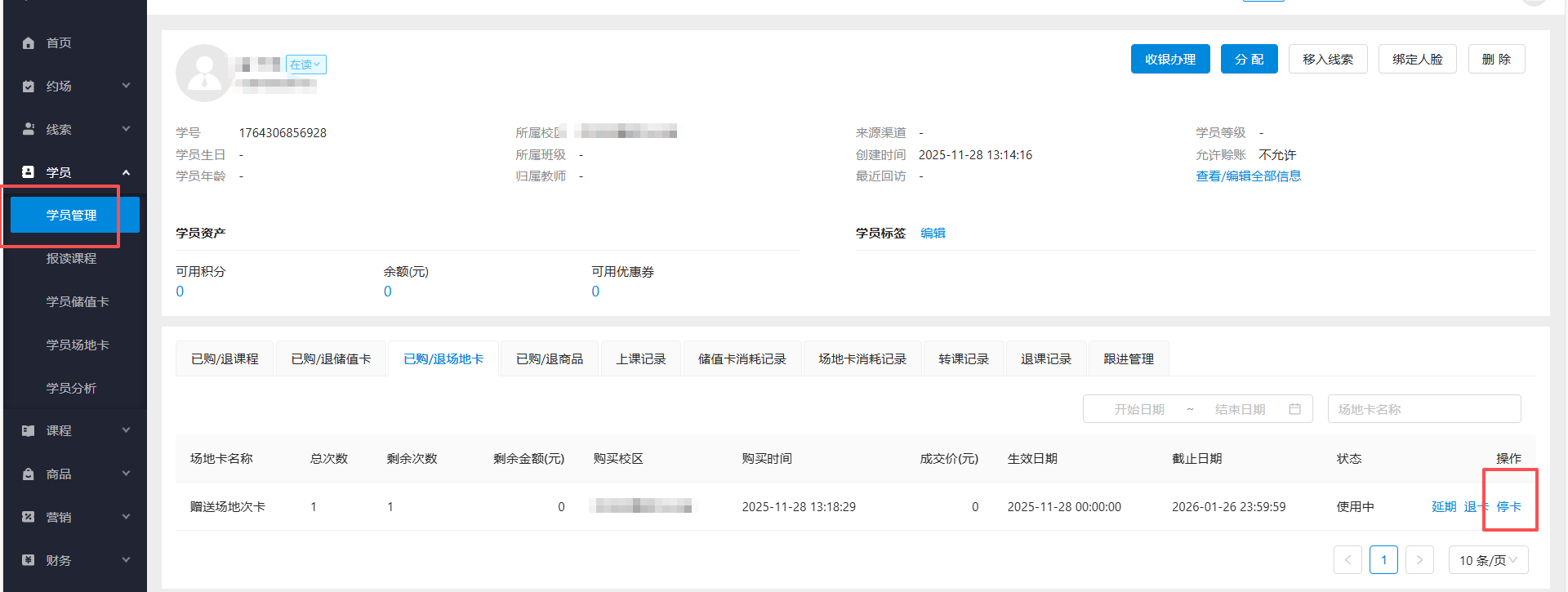The image size is (1568, 592).
Task: Click the 可用积分 value 0
Action: pos(180,292)
